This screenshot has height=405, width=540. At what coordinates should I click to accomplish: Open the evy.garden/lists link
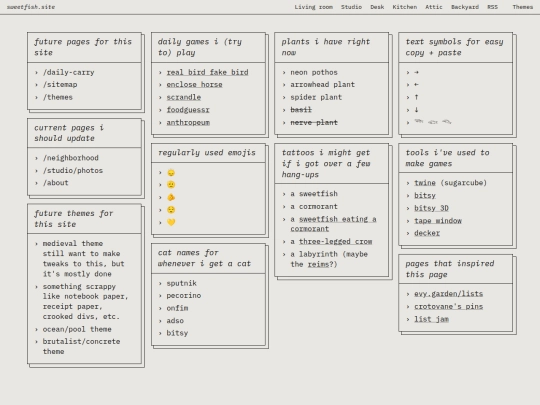tap(448, 294)
